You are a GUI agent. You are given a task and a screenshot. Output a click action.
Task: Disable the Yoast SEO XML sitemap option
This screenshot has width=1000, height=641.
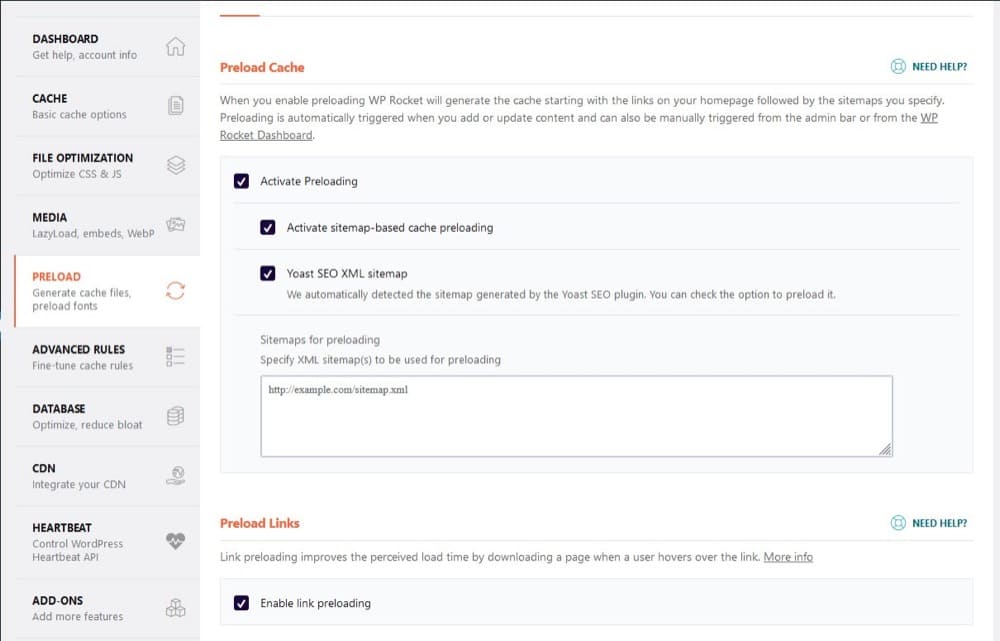click(268, 273)
